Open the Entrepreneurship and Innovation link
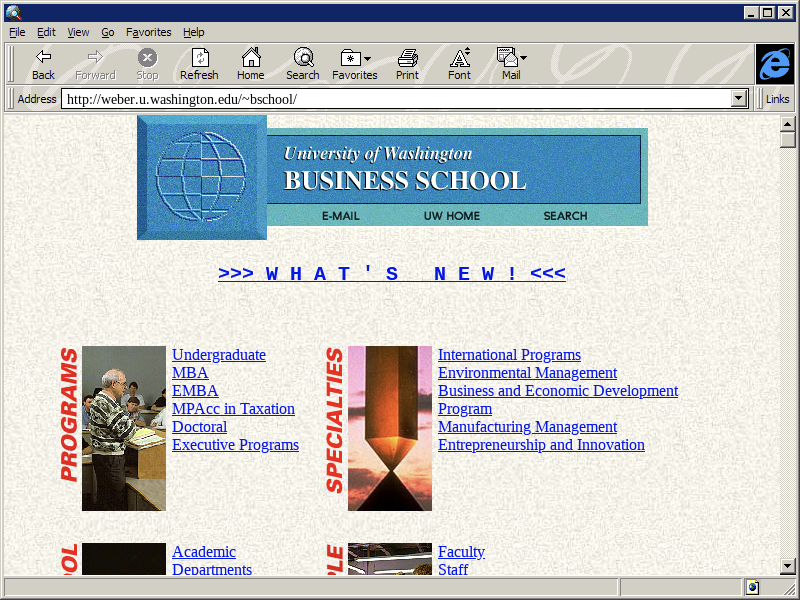Screen dimensions: 800x600 click(540, 445)
